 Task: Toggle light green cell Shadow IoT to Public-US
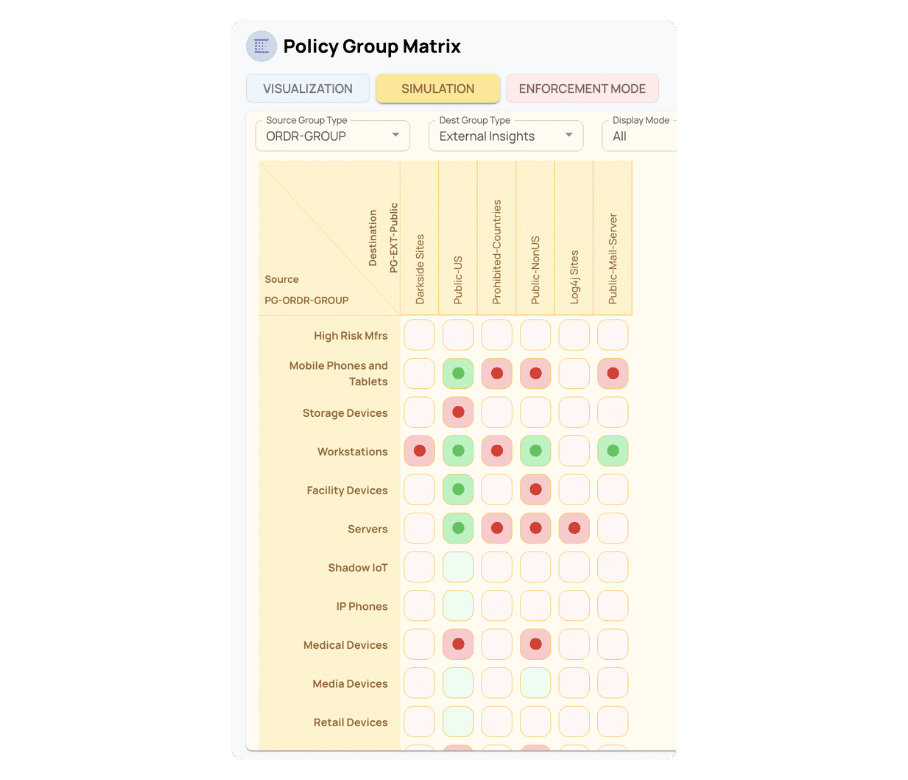tap(458, 567)
